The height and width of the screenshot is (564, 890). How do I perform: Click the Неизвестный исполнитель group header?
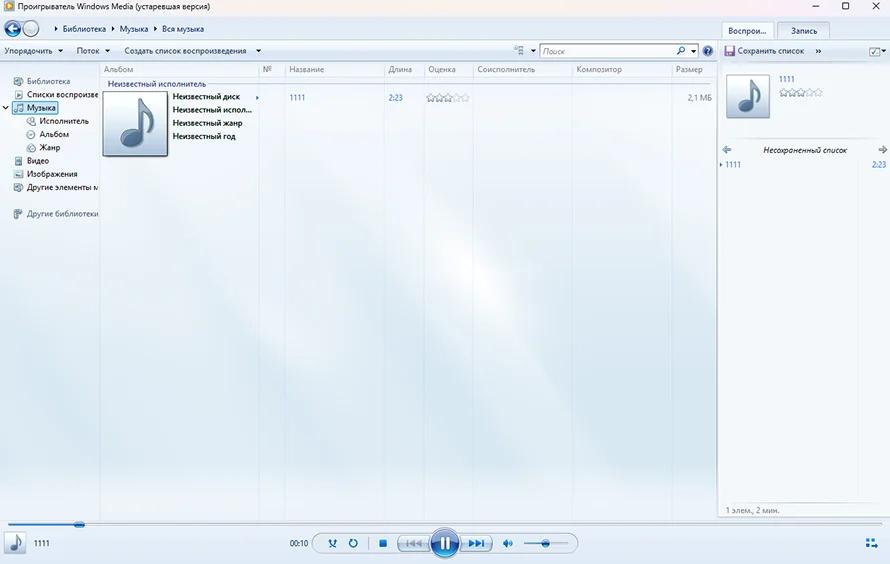coord(157,83)
